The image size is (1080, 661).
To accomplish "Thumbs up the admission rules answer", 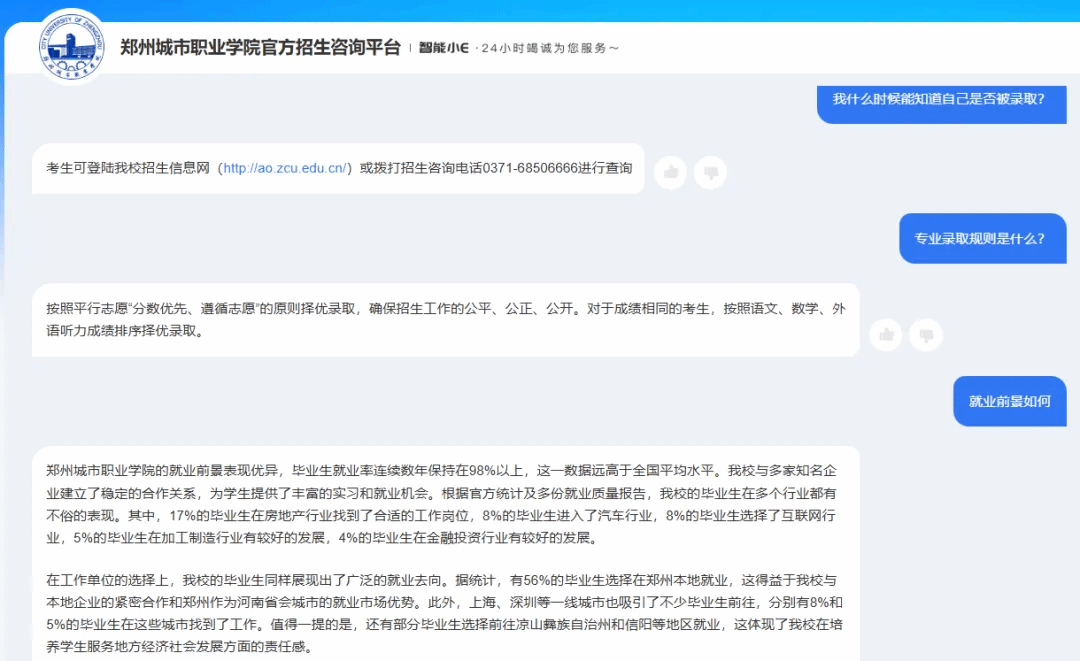I will click(x=886, y=334).
